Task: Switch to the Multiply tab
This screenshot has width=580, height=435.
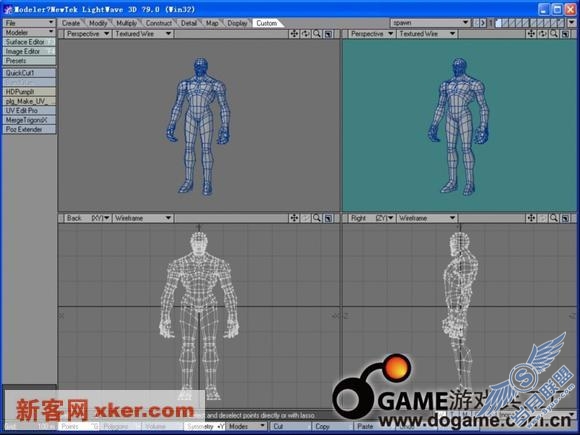Action: pos(127,23)
